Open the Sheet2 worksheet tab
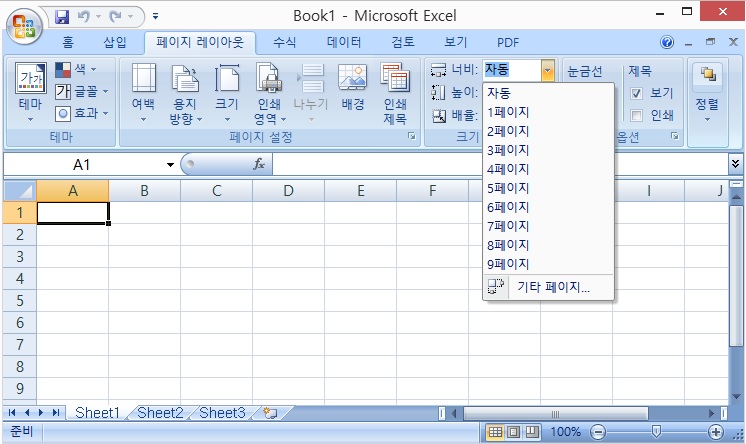 160,413
